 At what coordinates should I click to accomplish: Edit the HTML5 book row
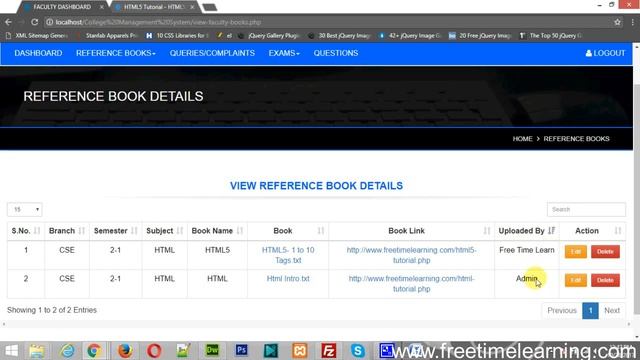click(x=576, y=251)
